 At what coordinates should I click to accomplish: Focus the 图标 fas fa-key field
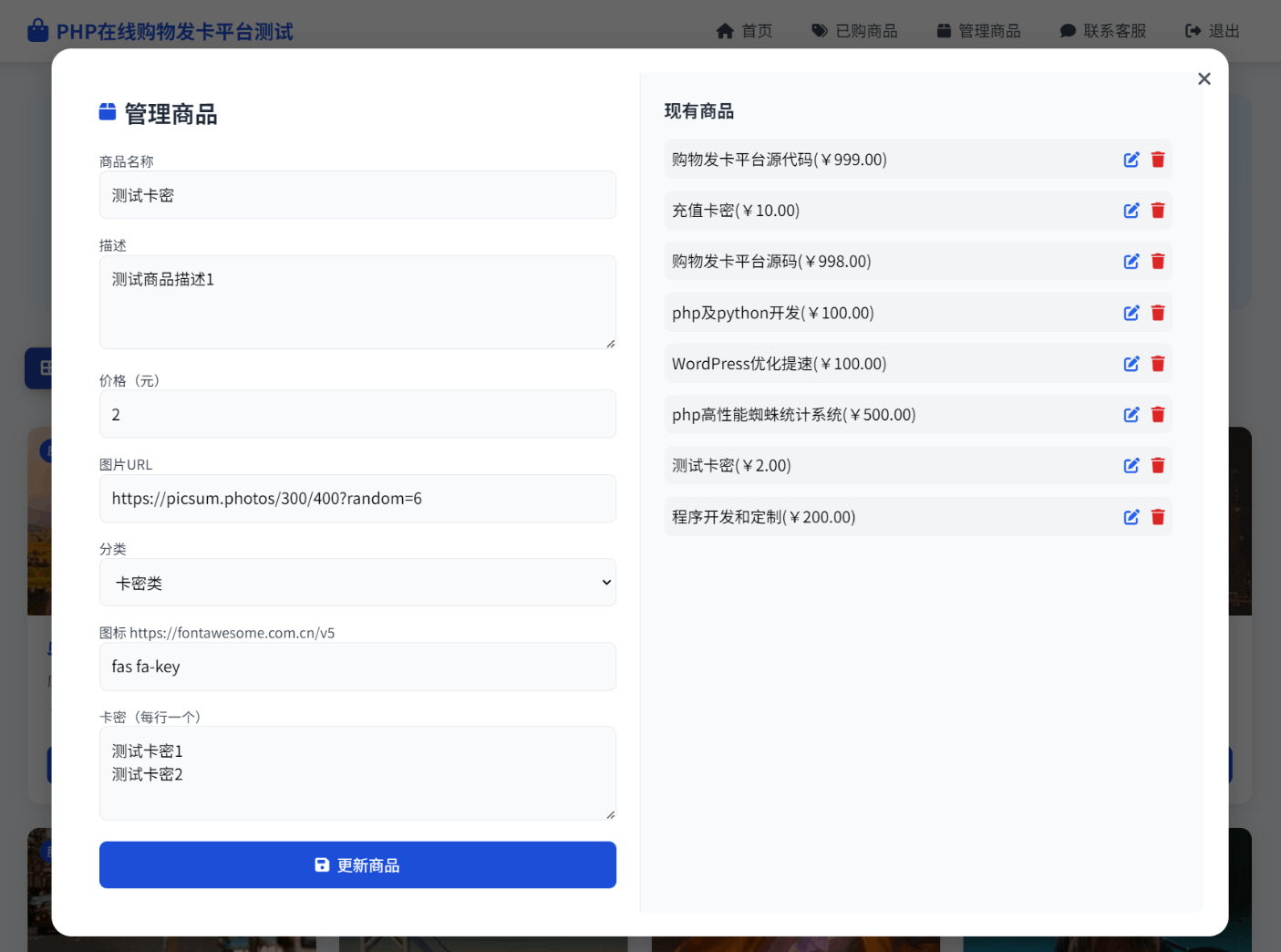(357, 667)
